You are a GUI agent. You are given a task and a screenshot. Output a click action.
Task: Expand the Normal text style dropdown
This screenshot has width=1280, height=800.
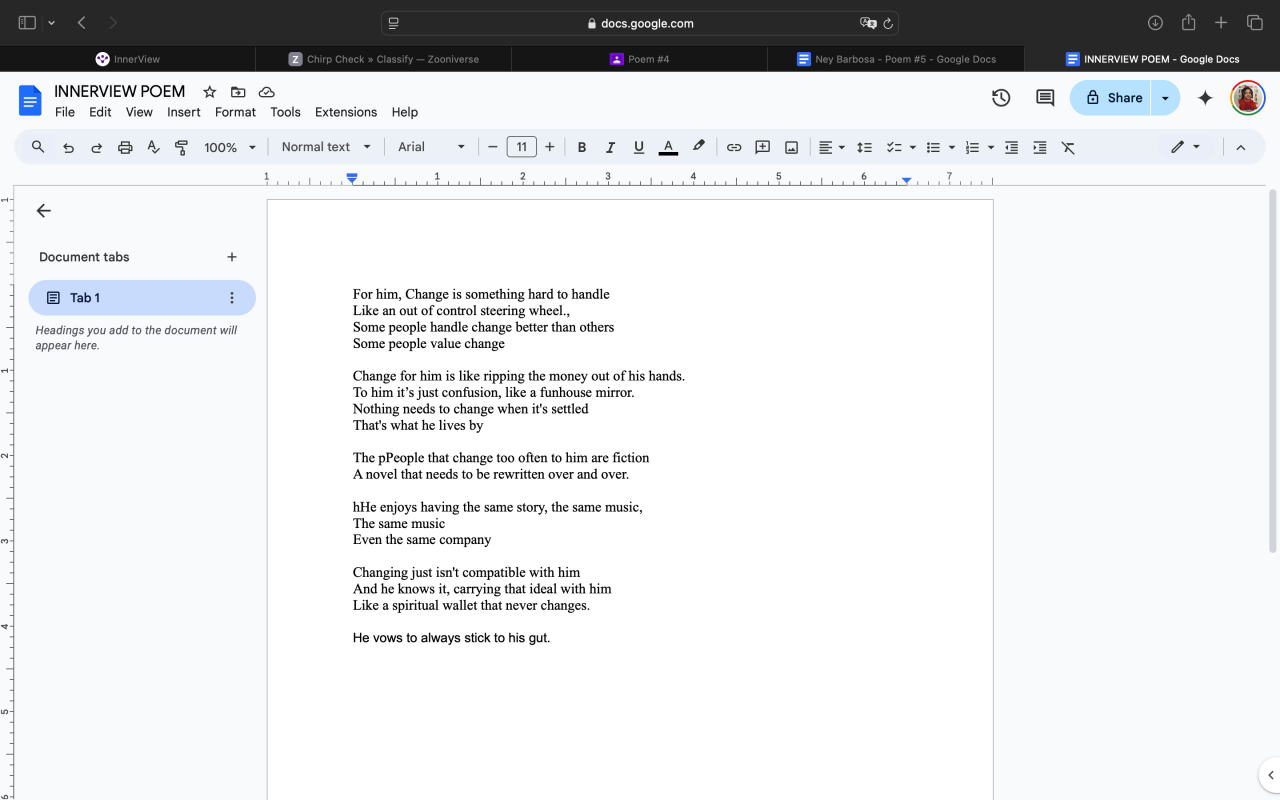[x=326, y=147]
